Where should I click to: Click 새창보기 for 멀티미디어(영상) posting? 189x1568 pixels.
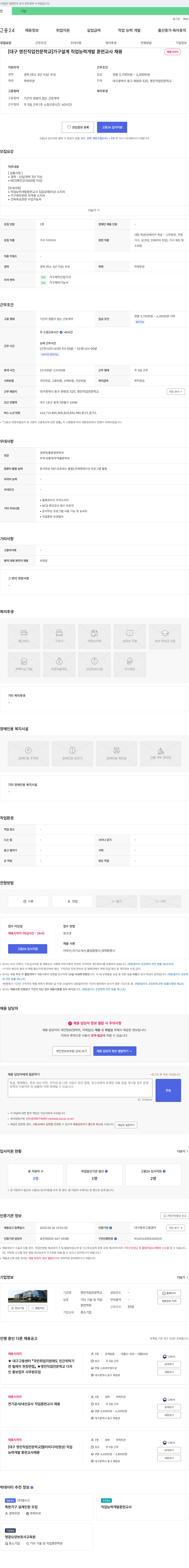169,1458
